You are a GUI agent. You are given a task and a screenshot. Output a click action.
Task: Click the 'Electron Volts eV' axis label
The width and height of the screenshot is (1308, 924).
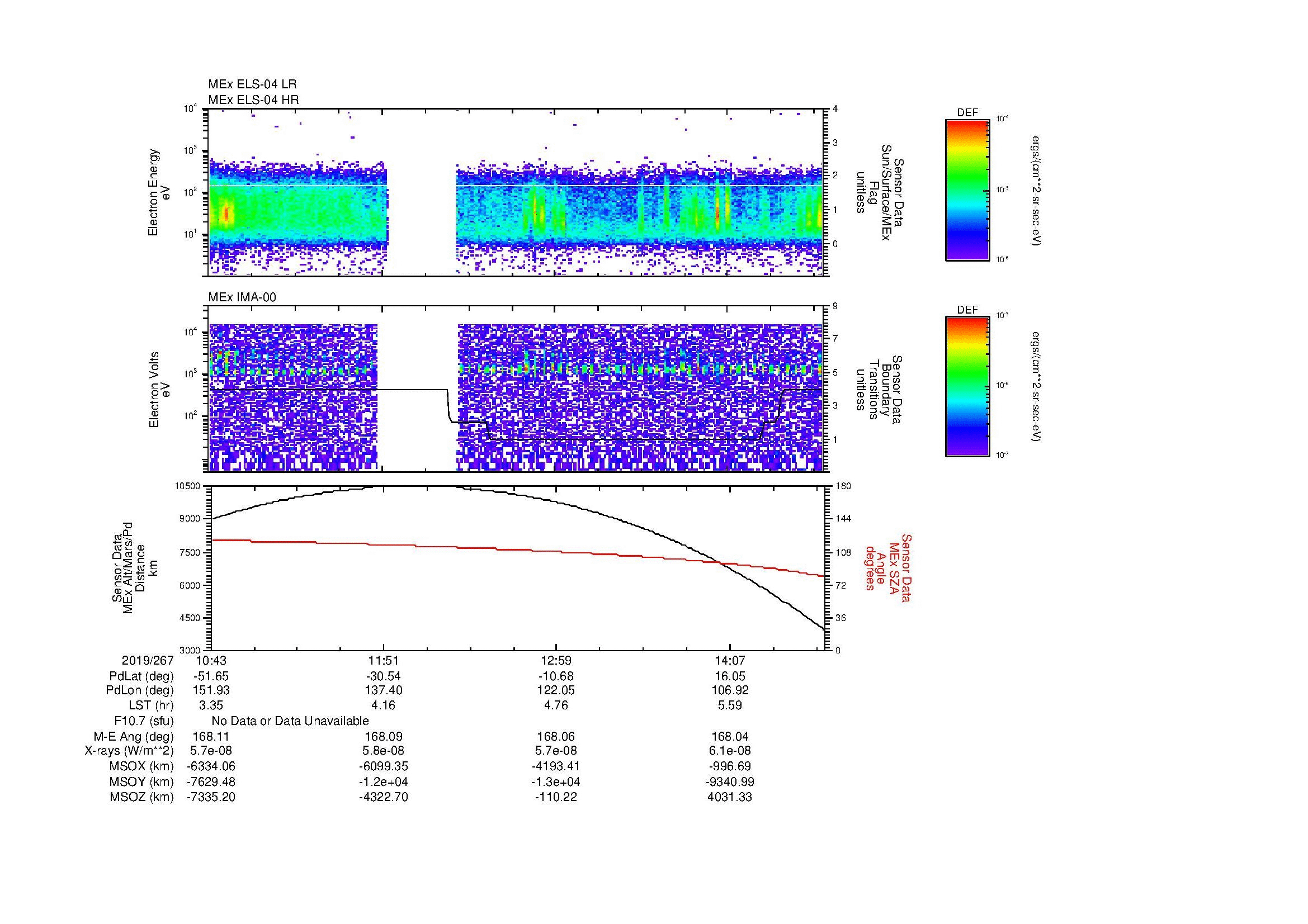click(159, 390)
